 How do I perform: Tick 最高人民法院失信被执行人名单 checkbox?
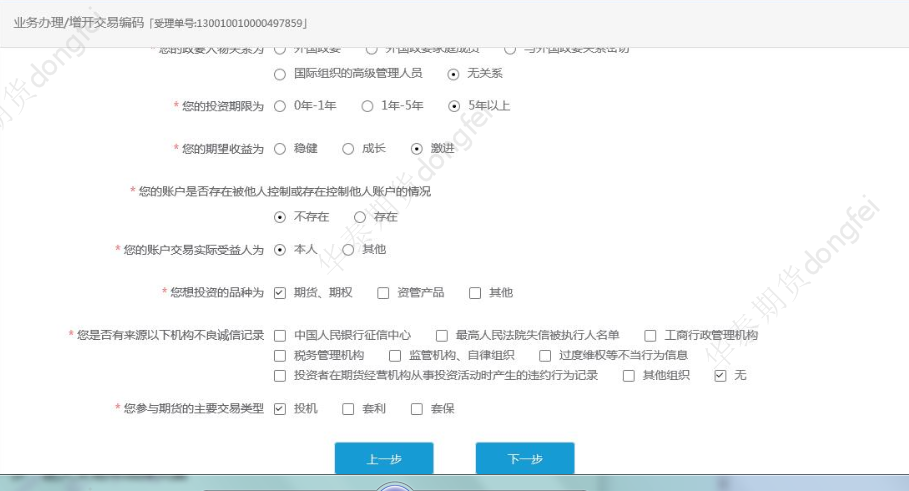(x=442, y=335)
